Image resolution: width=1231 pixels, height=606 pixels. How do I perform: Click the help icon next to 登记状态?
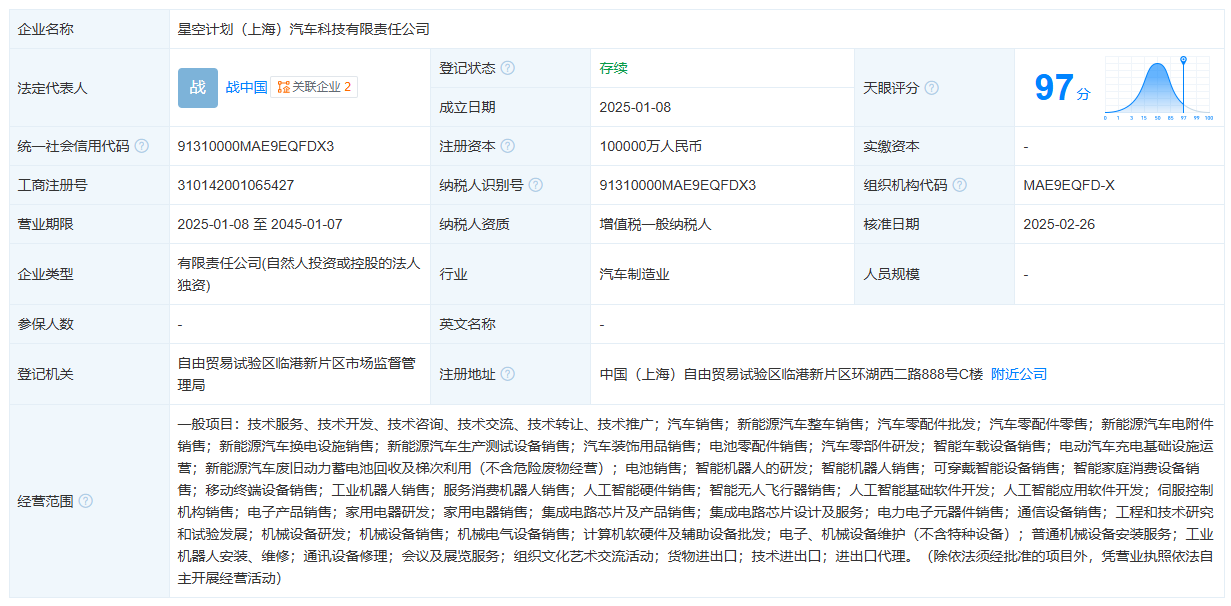coord(508,68)
